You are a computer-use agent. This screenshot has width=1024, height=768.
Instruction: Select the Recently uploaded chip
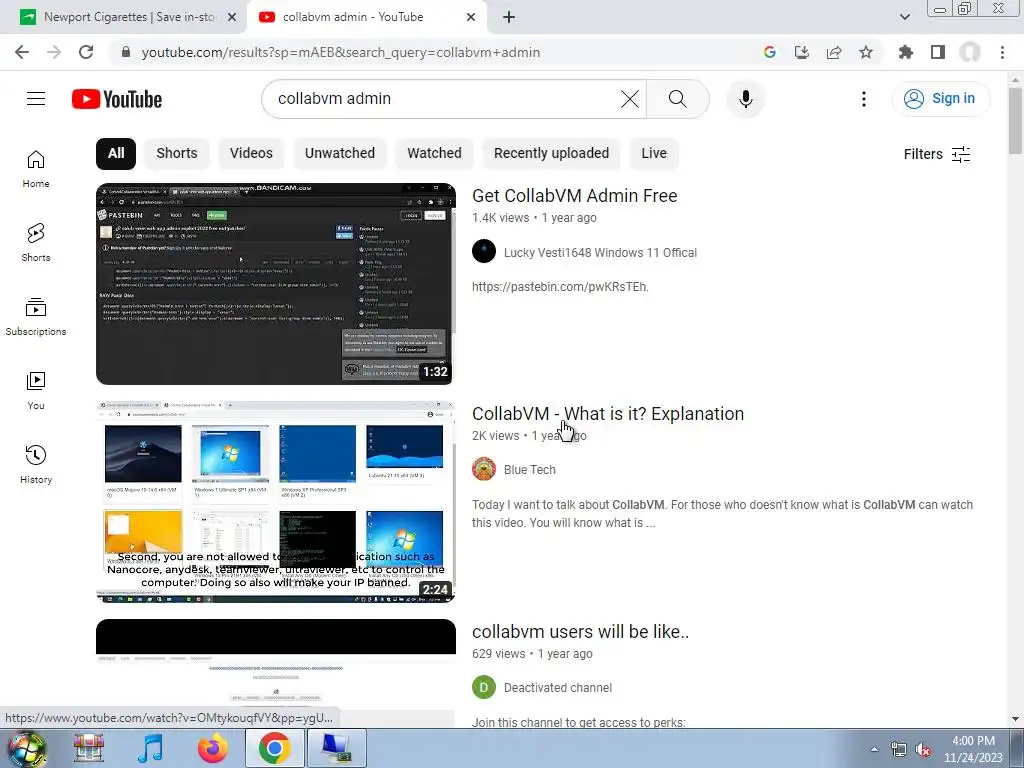[551, 153]
